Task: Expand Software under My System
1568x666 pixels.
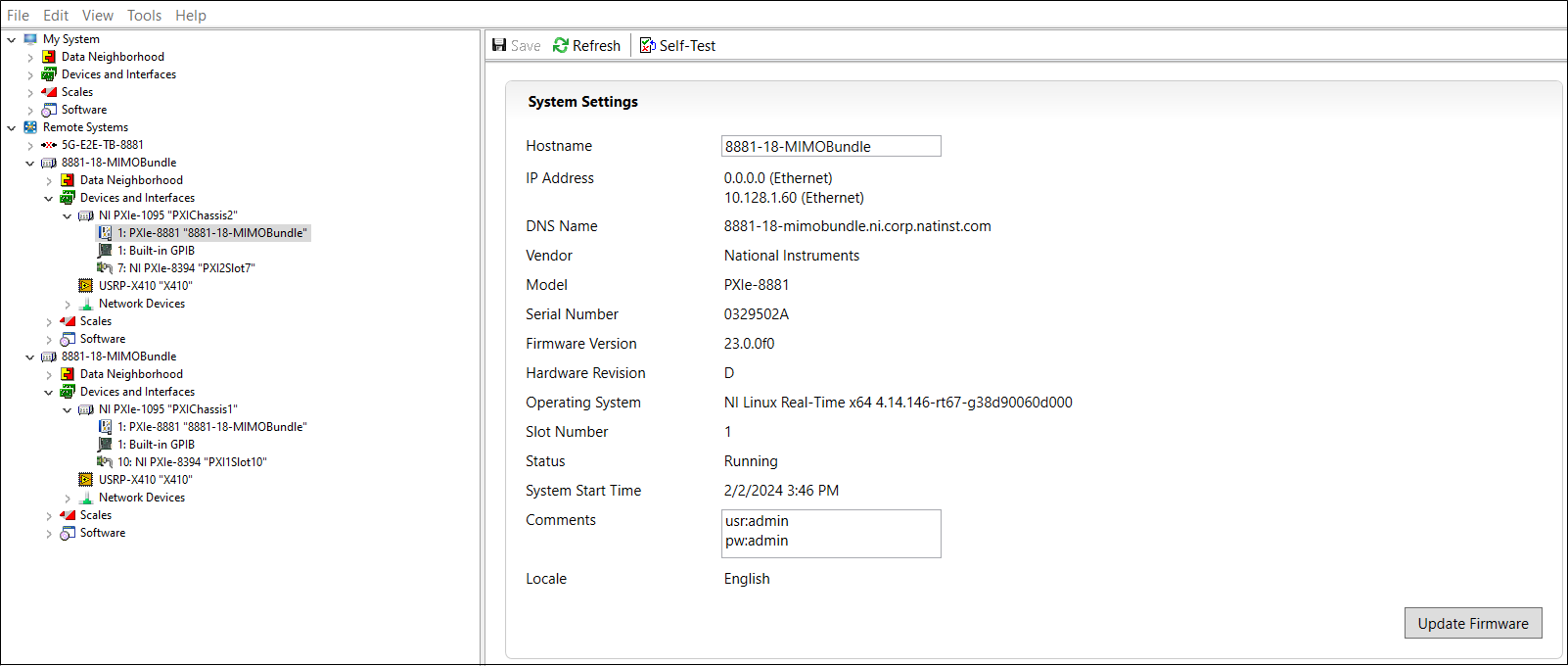Action: (x=30, y=110)
